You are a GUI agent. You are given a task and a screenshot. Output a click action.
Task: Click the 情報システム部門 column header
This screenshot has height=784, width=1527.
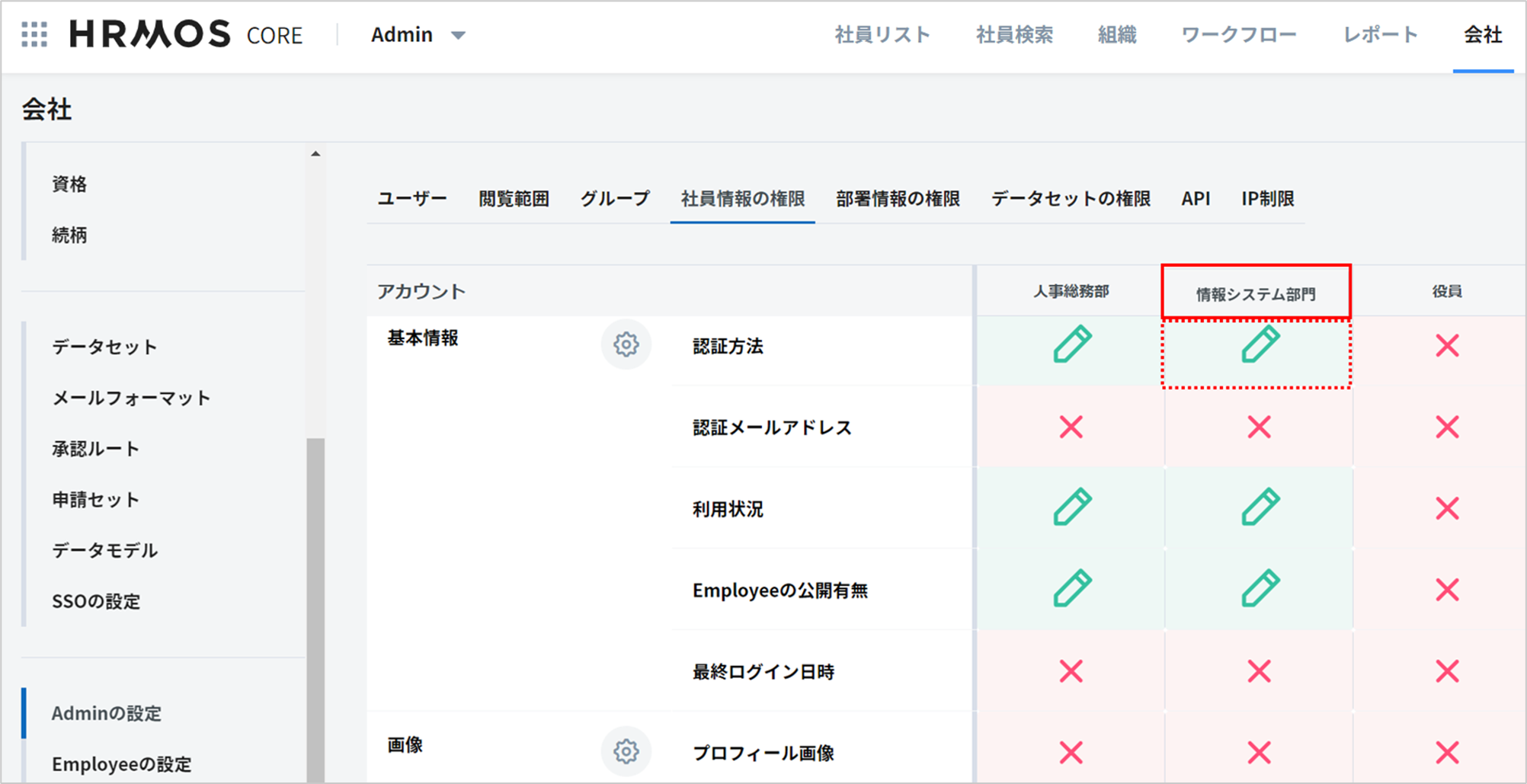(x=1255, y=293)
